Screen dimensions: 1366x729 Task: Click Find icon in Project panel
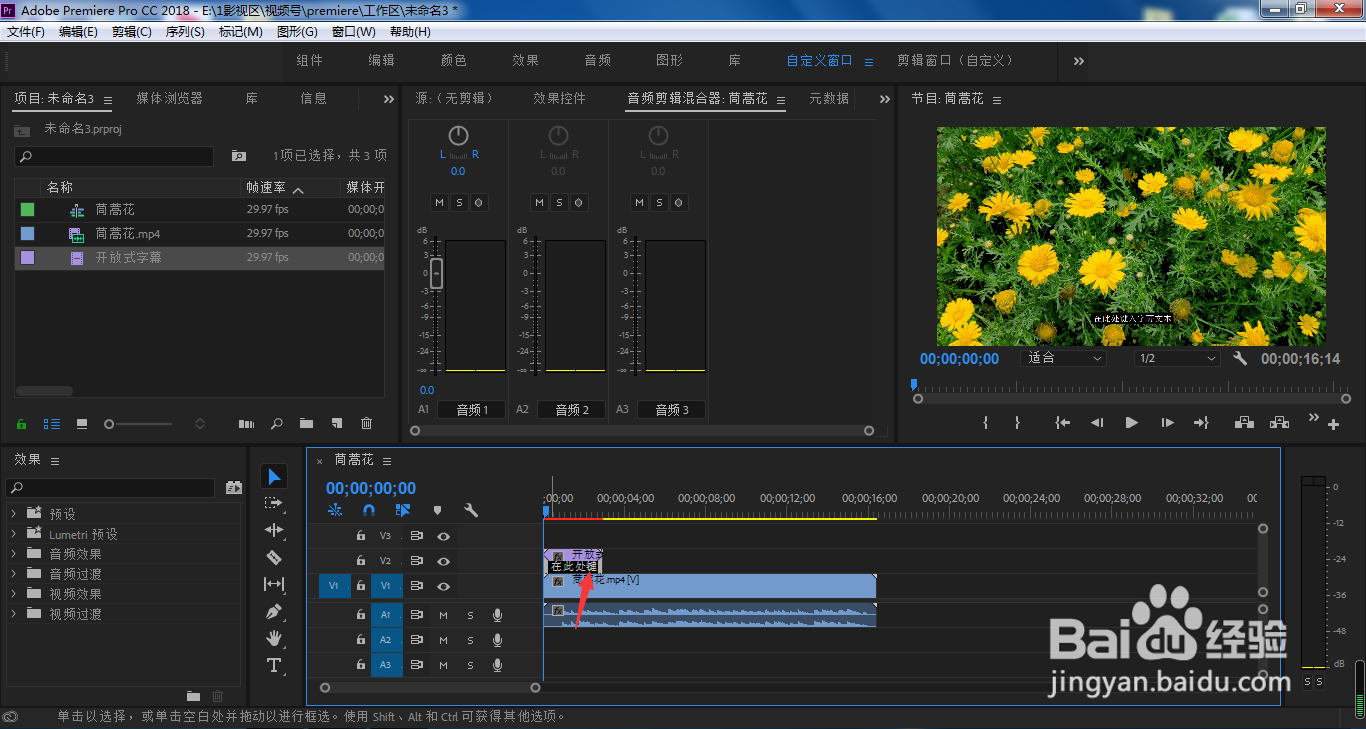(x=277, y=424)
